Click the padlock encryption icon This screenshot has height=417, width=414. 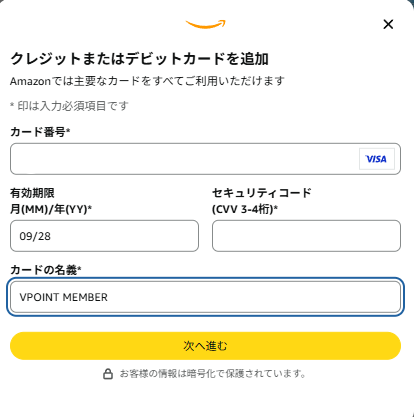108,374
